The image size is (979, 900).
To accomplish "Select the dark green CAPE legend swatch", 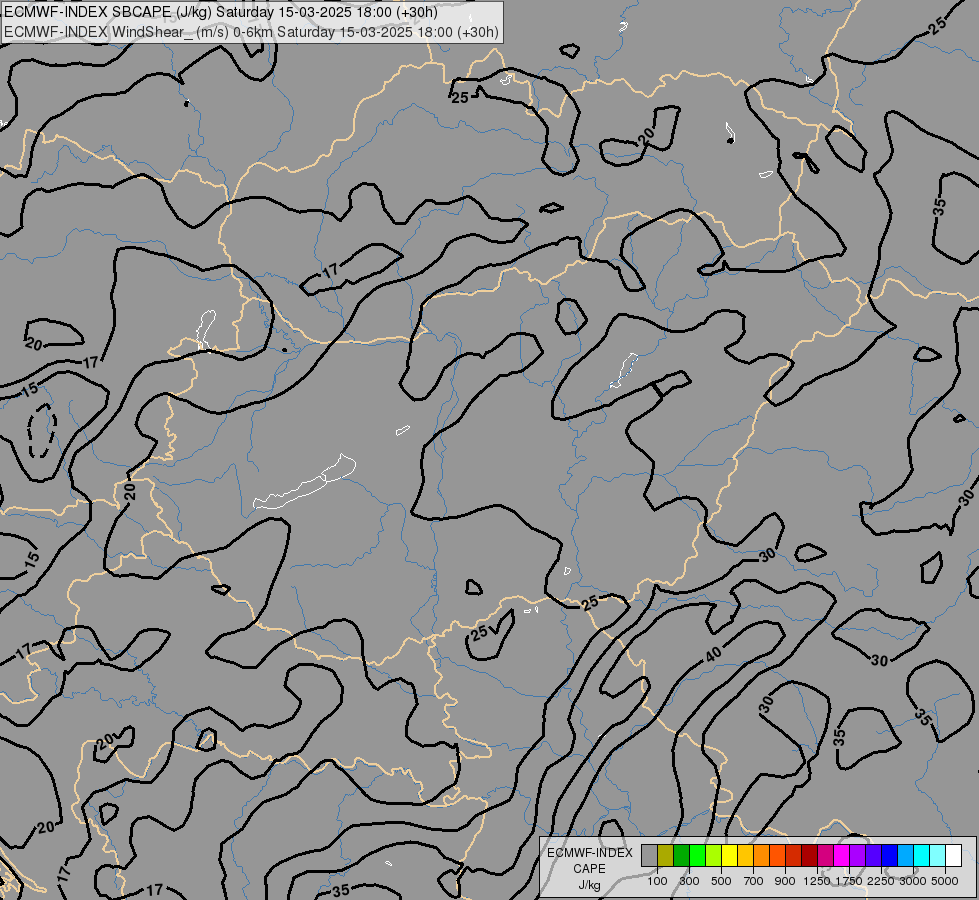I will click(682, 855).
